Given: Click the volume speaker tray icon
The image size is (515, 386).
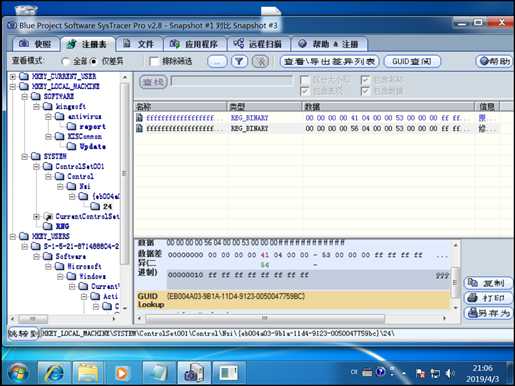Looking at the screenshot, I should 450,373.
